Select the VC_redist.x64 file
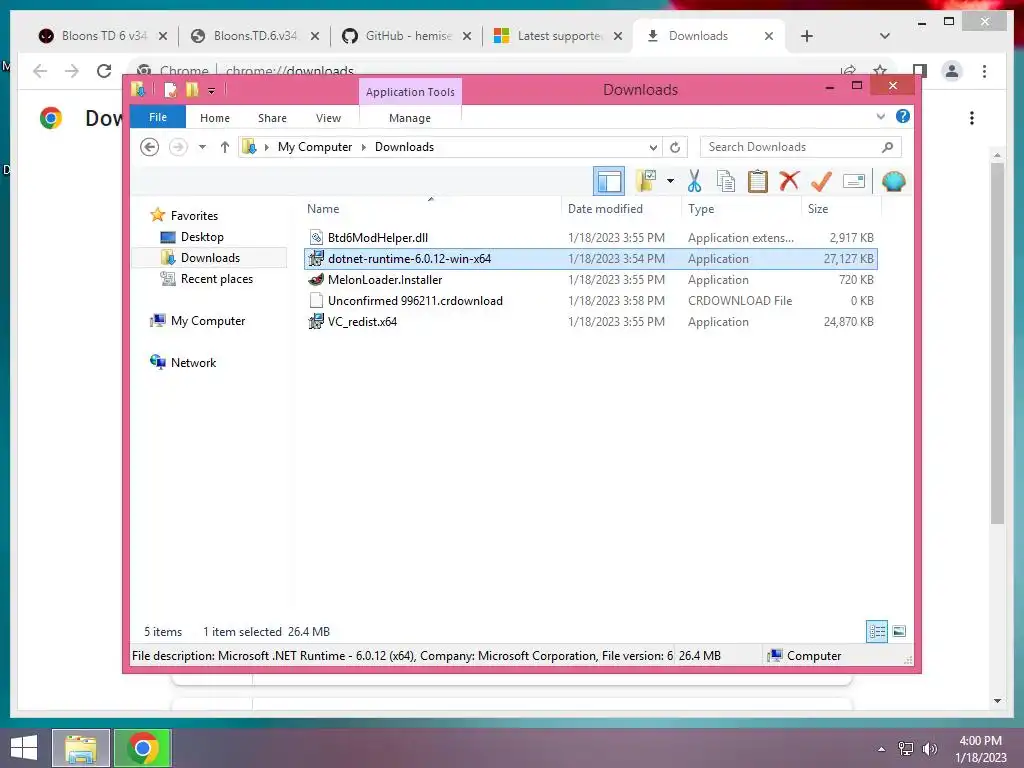The height and width of the screenshot is (768, 1024). tap(590, 321)
